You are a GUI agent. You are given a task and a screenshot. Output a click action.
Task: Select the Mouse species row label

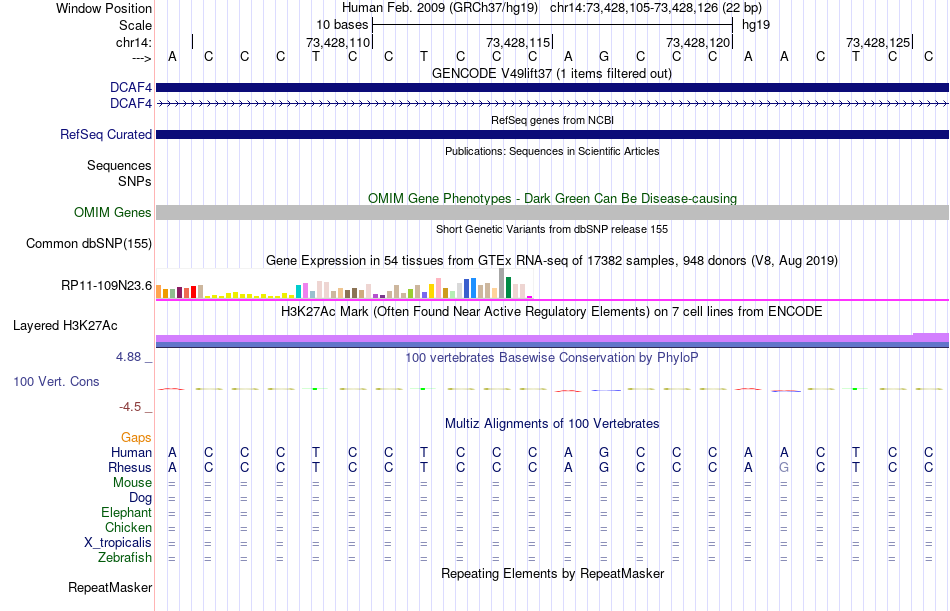click(132, 483)
